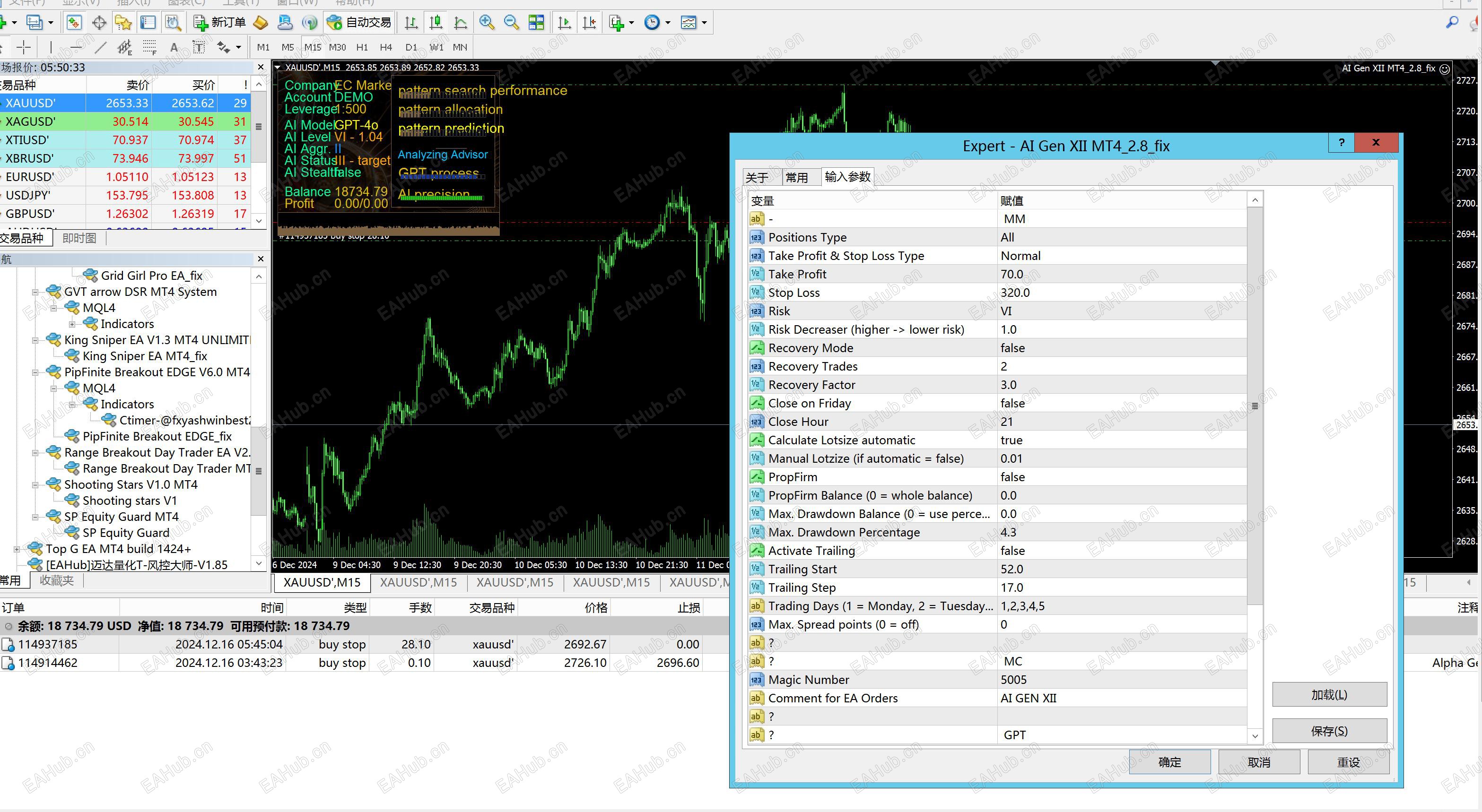Image resolution: width=1482 pixels, height=812 pixels.
Task: Click the 取消 cancel button
Action: (x=1259, y=762)
